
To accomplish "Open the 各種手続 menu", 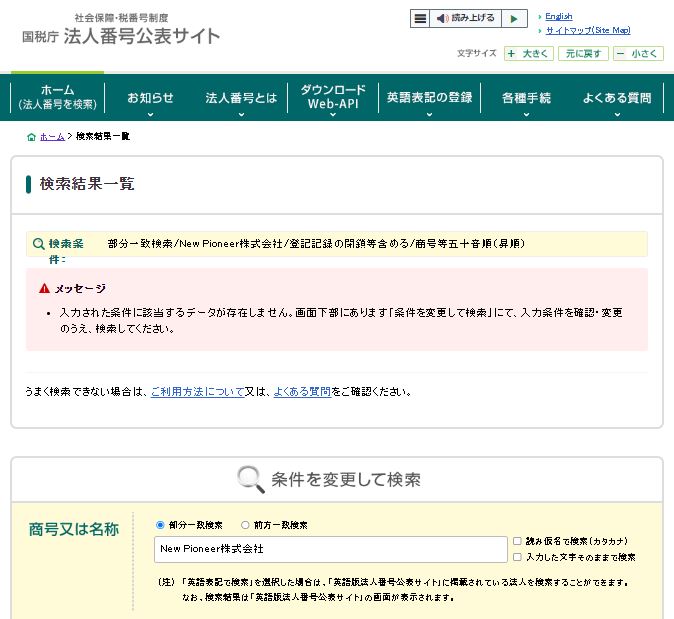I will [526, 98].
